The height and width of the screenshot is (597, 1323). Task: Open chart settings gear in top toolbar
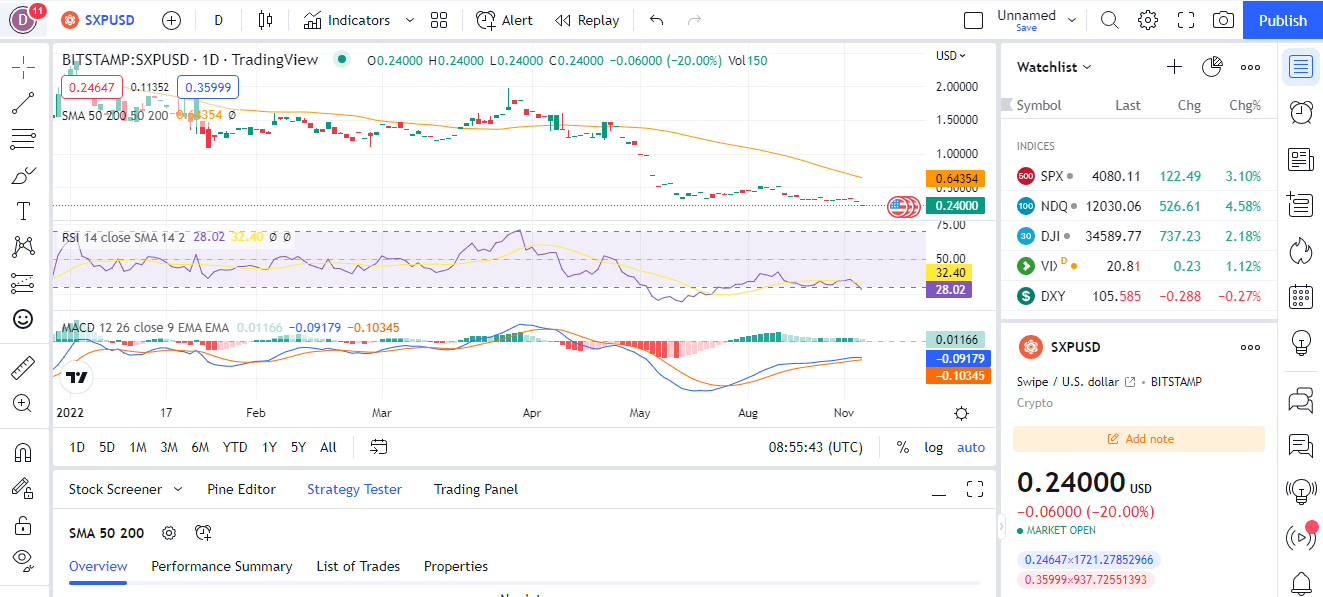click(x=1148, y=20)
